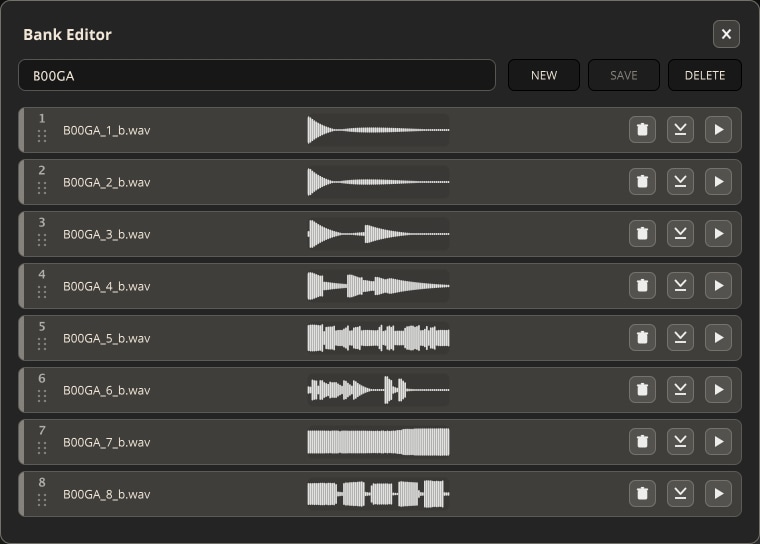Viewport: 760px width, 544px height.
Task: Play sample B00GA_7_b.wav
Action: coord(718,442)
